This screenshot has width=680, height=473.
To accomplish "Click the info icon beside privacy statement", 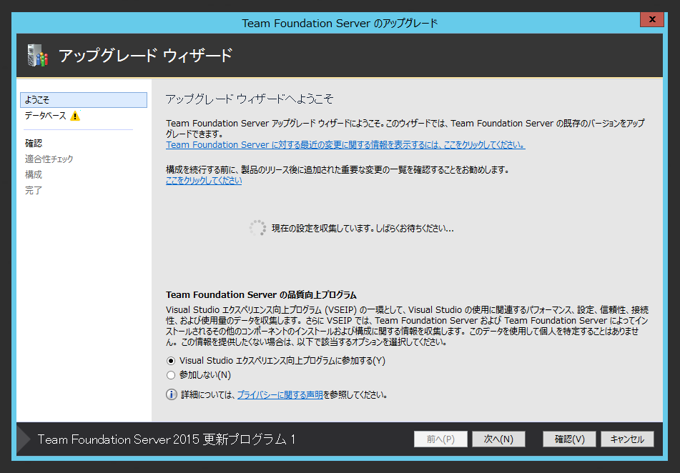I will coord(171,395).
